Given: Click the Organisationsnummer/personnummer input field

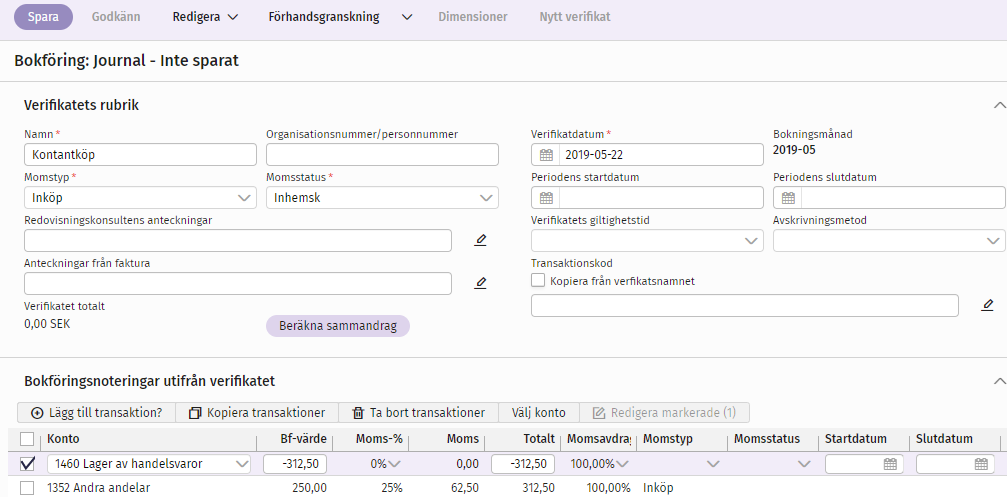Looking at the screenshot, I should click(x=382, y=155).
